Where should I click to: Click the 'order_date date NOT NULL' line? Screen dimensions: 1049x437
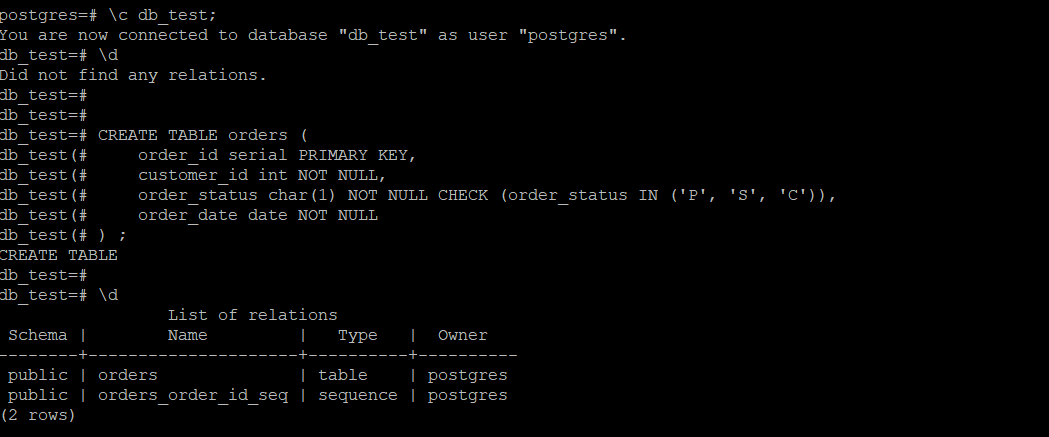(258, 215)
